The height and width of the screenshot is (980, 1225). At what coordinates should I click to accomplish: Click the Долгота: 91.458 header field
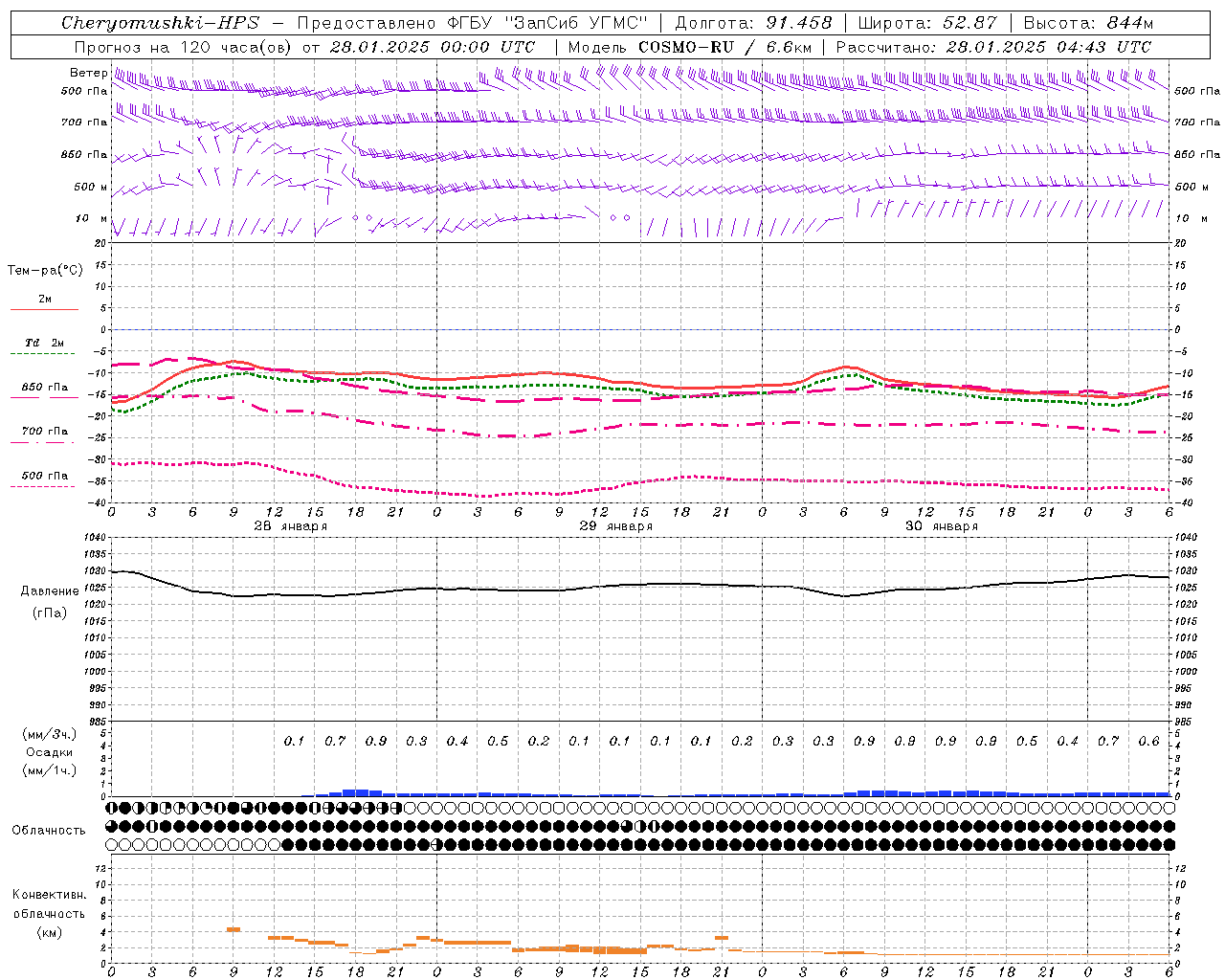point(753,23)
